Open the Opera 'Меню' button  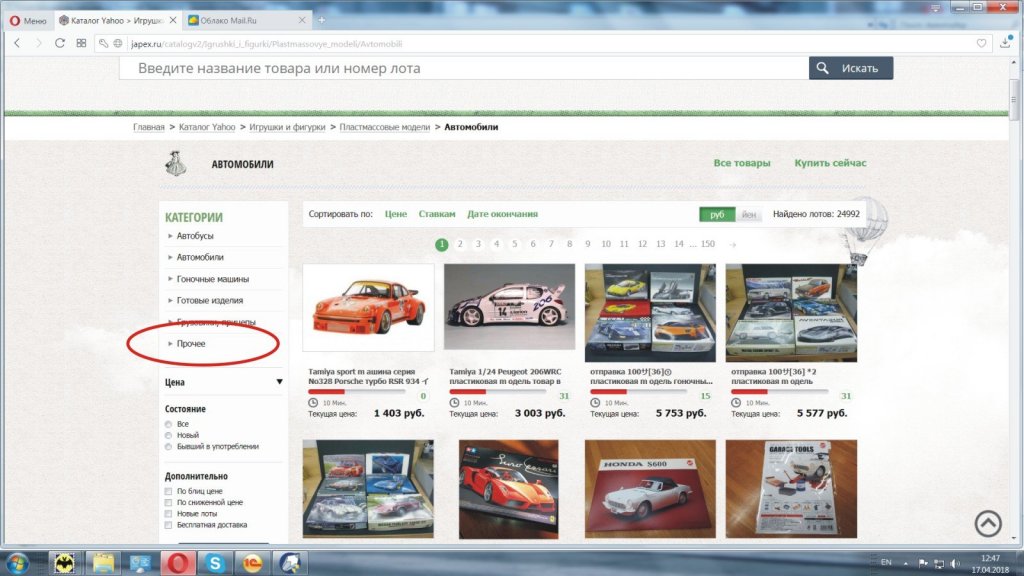coord(27,20)
